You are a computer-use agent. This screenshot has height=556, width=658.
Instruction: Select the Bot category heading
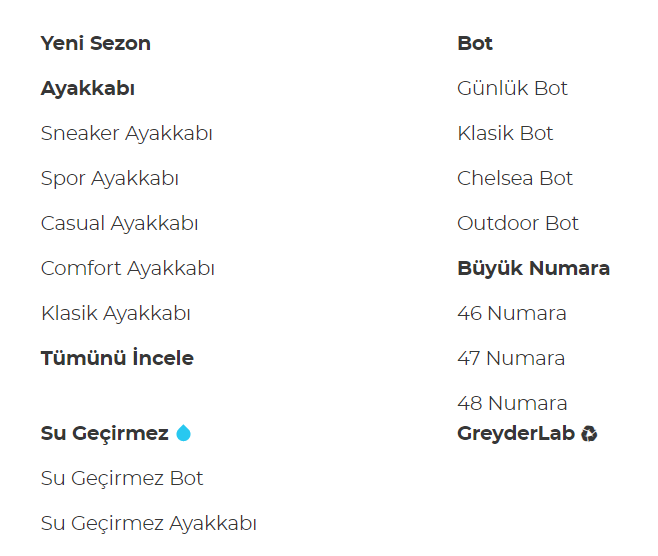475,43
